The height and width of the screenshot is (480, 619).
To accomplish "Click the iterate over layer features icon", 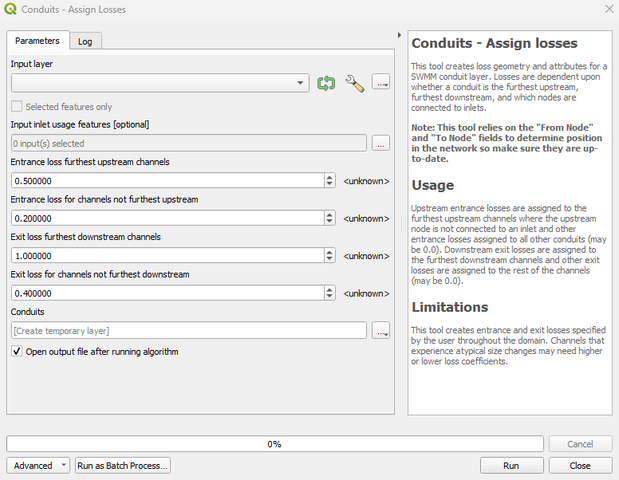I will click(326, 83).
